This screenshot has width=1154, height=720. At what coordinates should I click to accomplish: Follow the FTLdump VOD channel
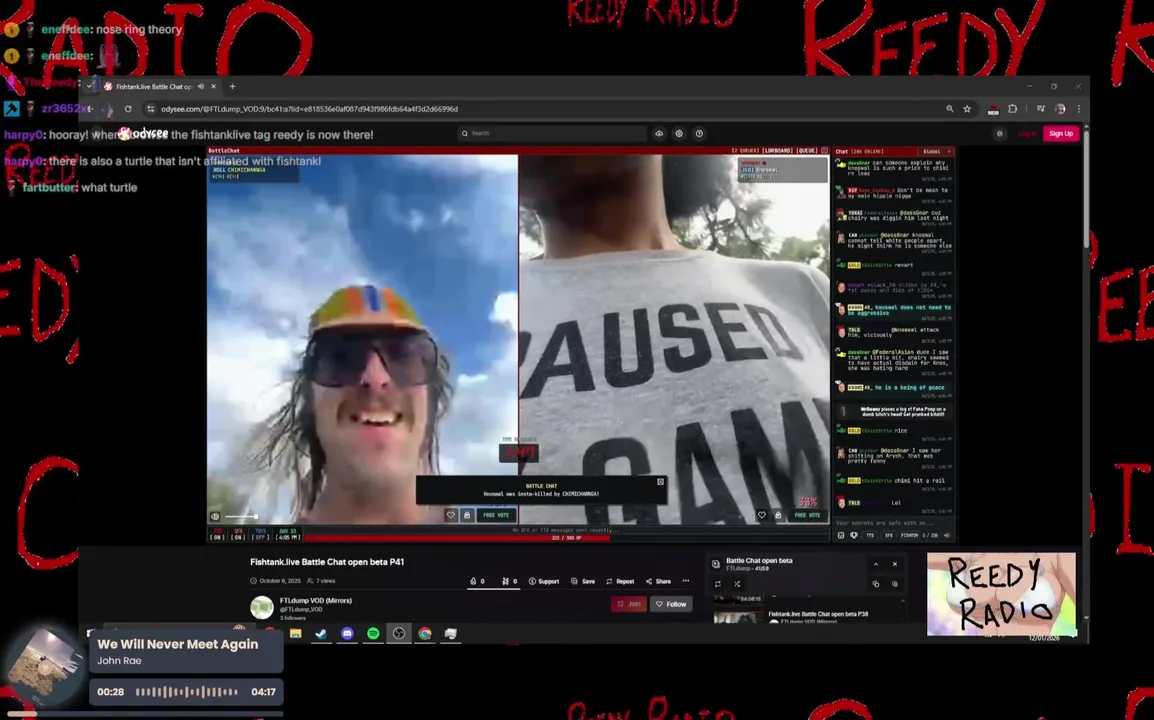(x=671, y=604)
